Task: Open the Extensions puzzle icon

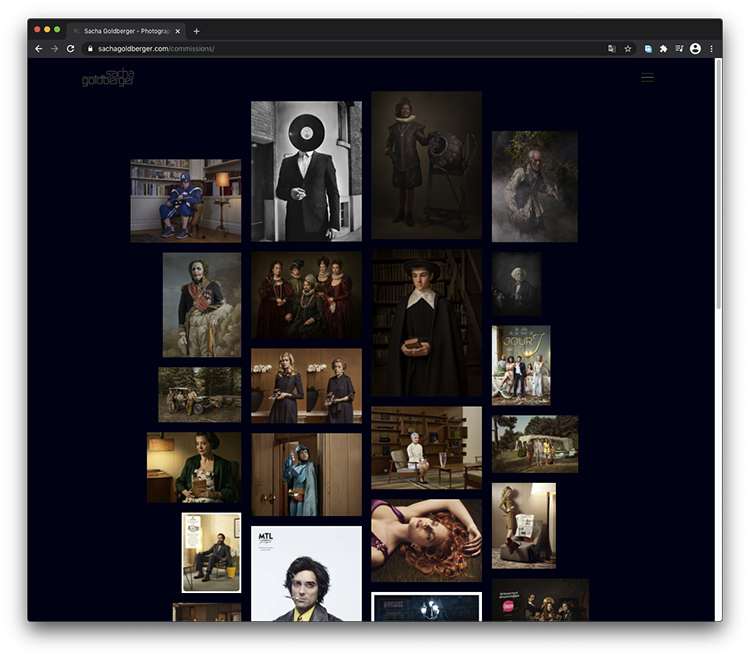Action: (663, 48)
